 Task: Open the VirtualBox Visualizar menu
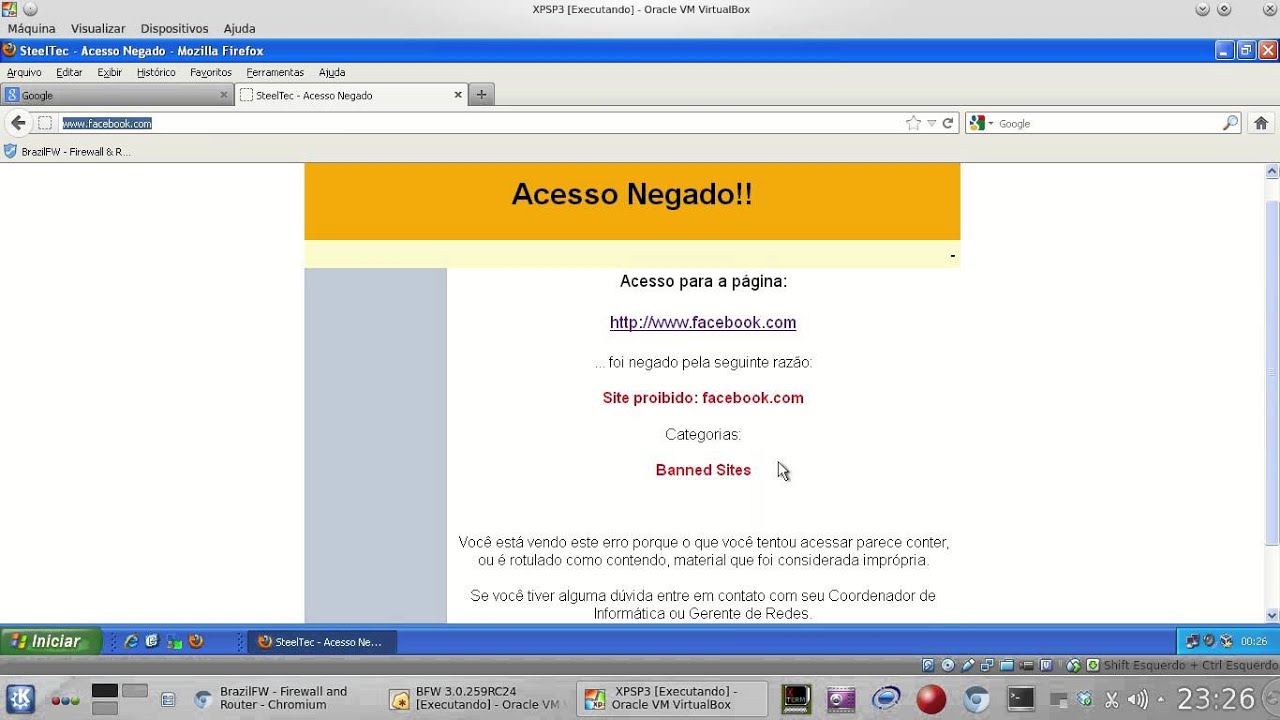click(98, 29)
